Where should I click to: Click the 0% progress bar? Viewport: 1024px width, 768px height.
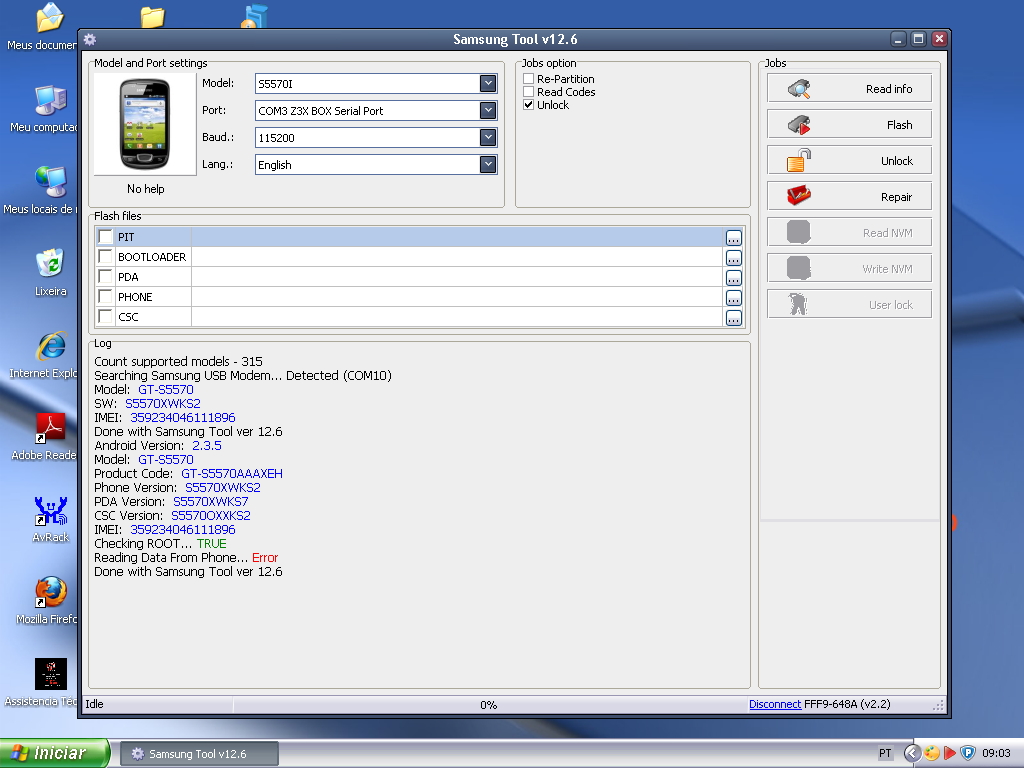(488, 705)
